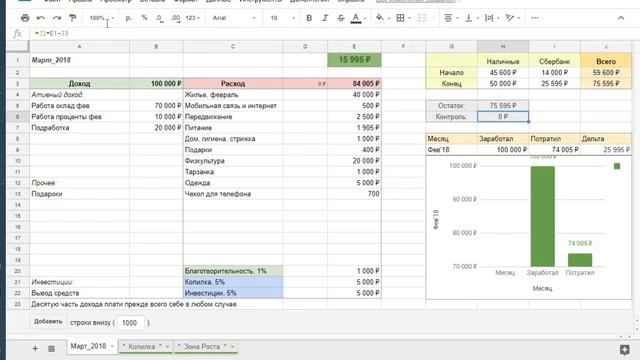Click the plus icon to add a sheet
Image resolution: width=640 pixels, height=360 pixels.
35,348
